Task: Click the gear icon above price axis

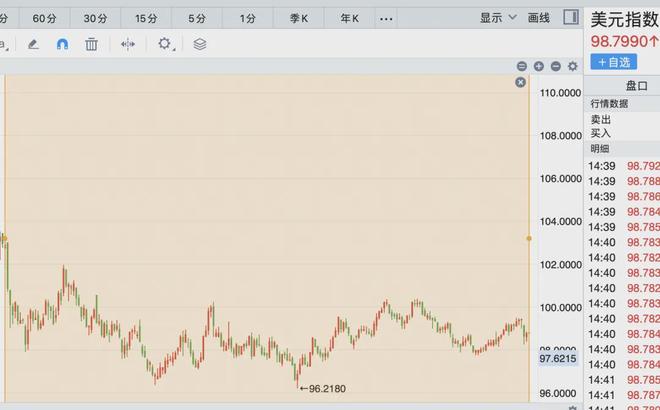Action: point(573,66)
